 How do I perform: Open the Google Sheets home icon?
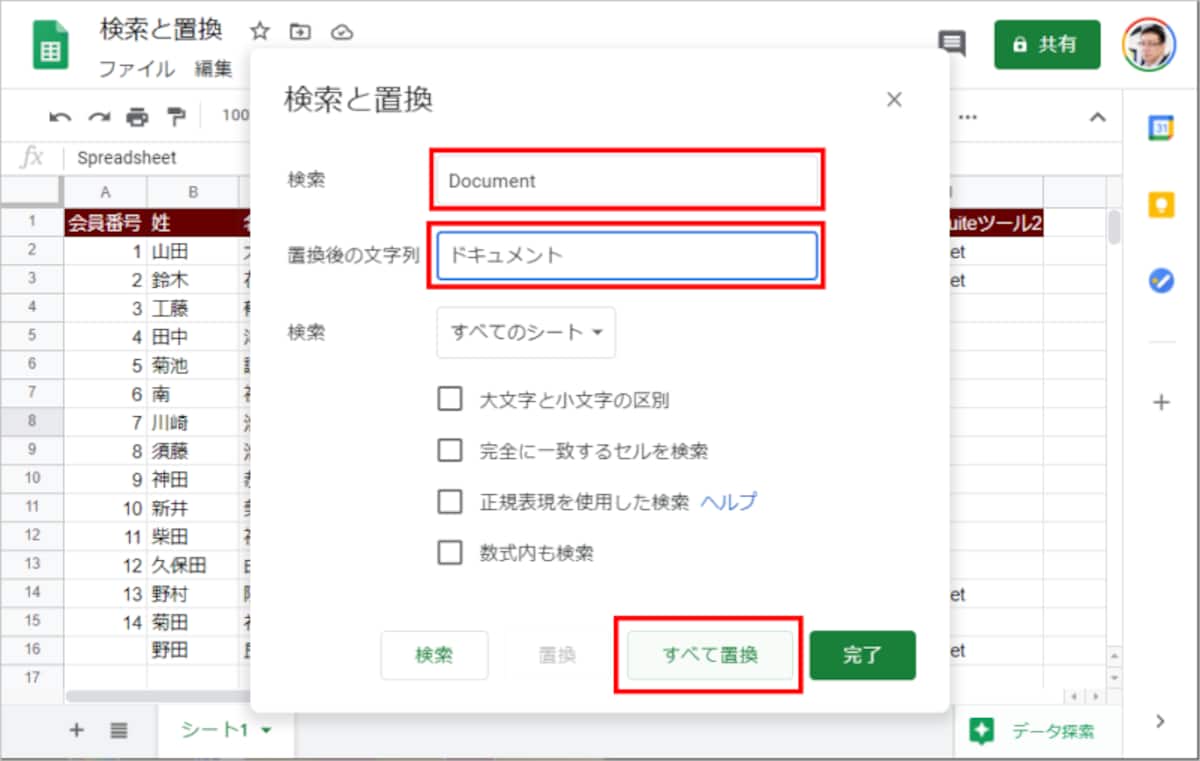50,47
